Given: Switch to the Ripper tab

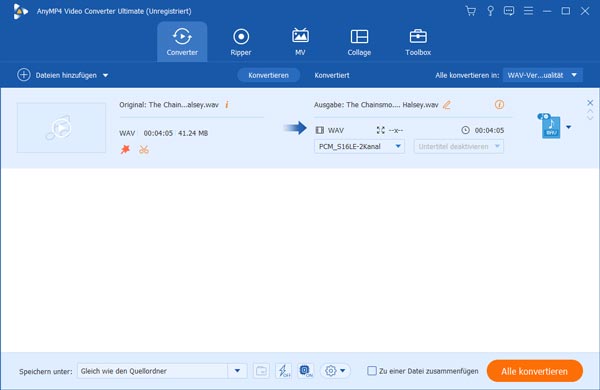Looking at the screenshot, I should click(241, 42).
